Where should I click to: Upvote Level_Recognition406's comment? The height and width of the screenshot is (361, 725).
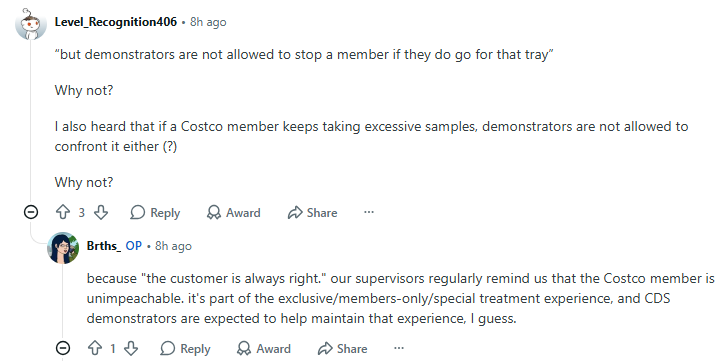[x=63, y=213]
